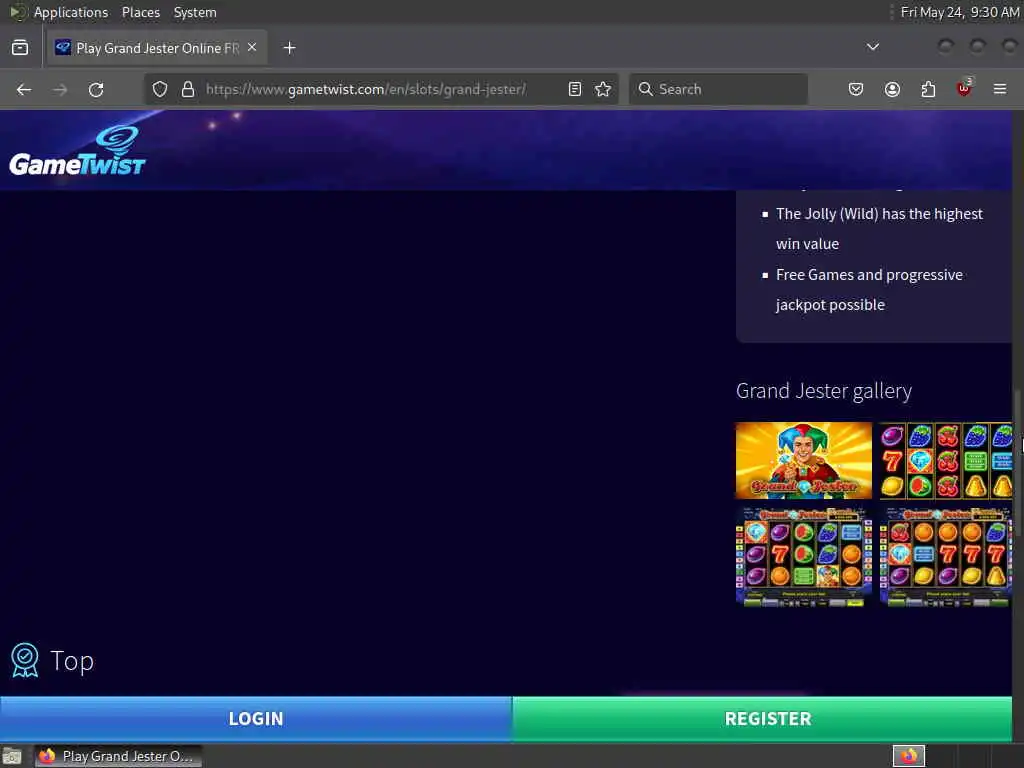Reload the current page
This screenshot has height=768, width=1024.
click(x=96, y=89)
